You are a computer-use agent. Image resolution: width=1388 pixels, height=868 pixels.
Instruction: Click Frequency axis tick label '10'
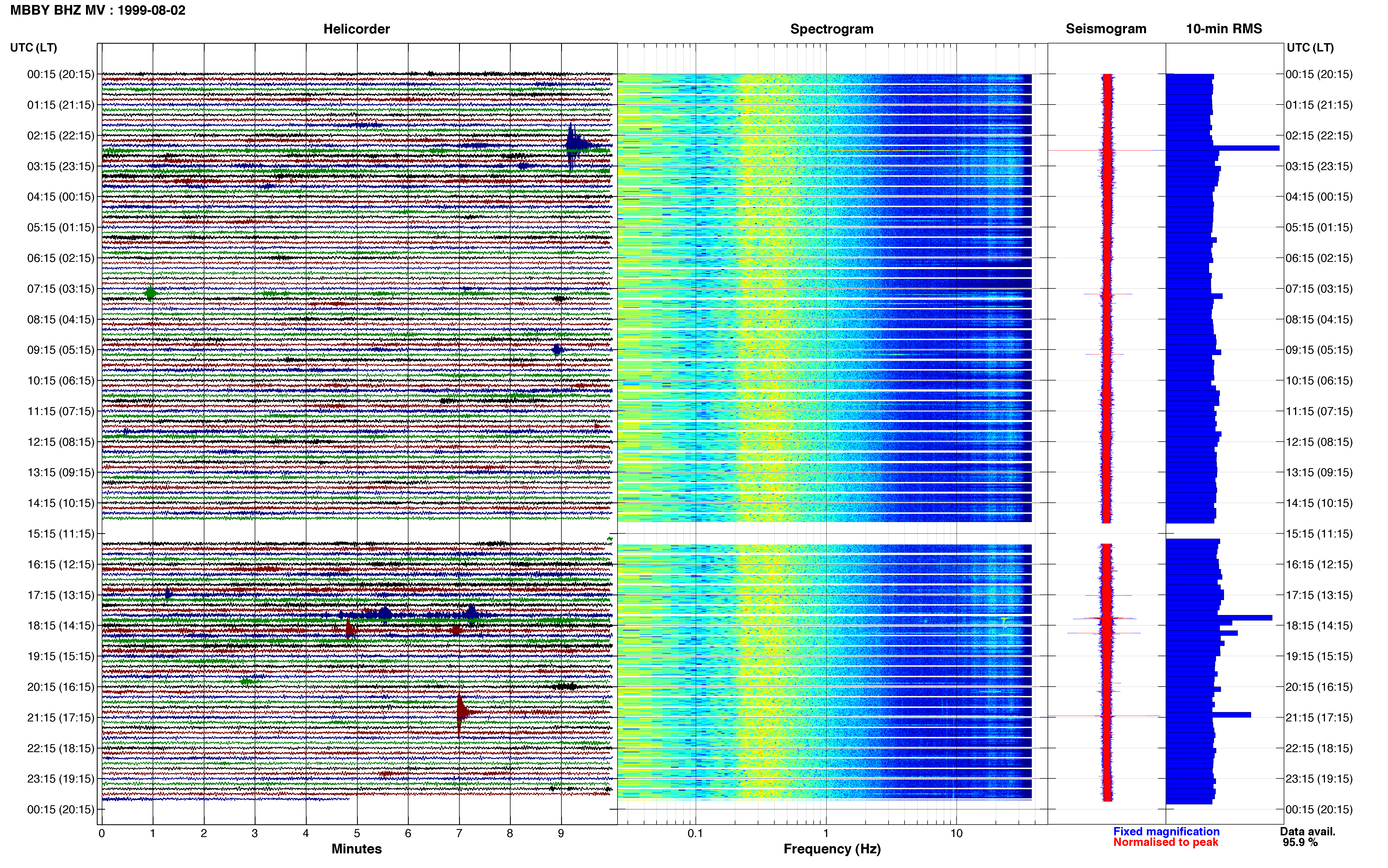pos(956,833)
